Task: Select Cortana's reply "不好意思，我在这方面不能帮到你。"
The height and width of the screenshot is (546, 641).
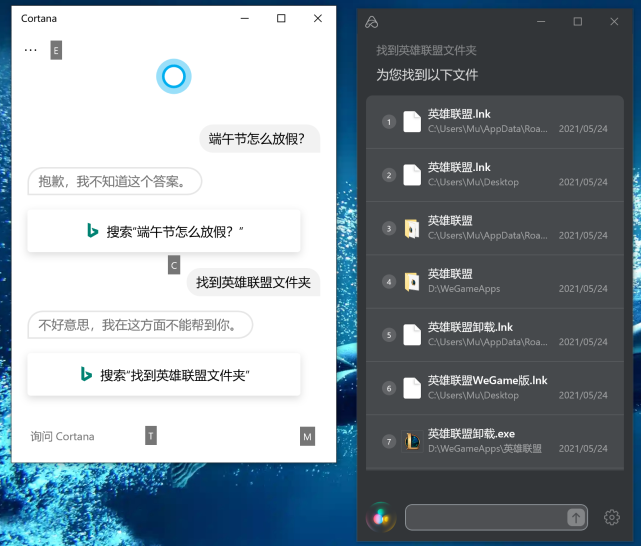Action: 140,325
